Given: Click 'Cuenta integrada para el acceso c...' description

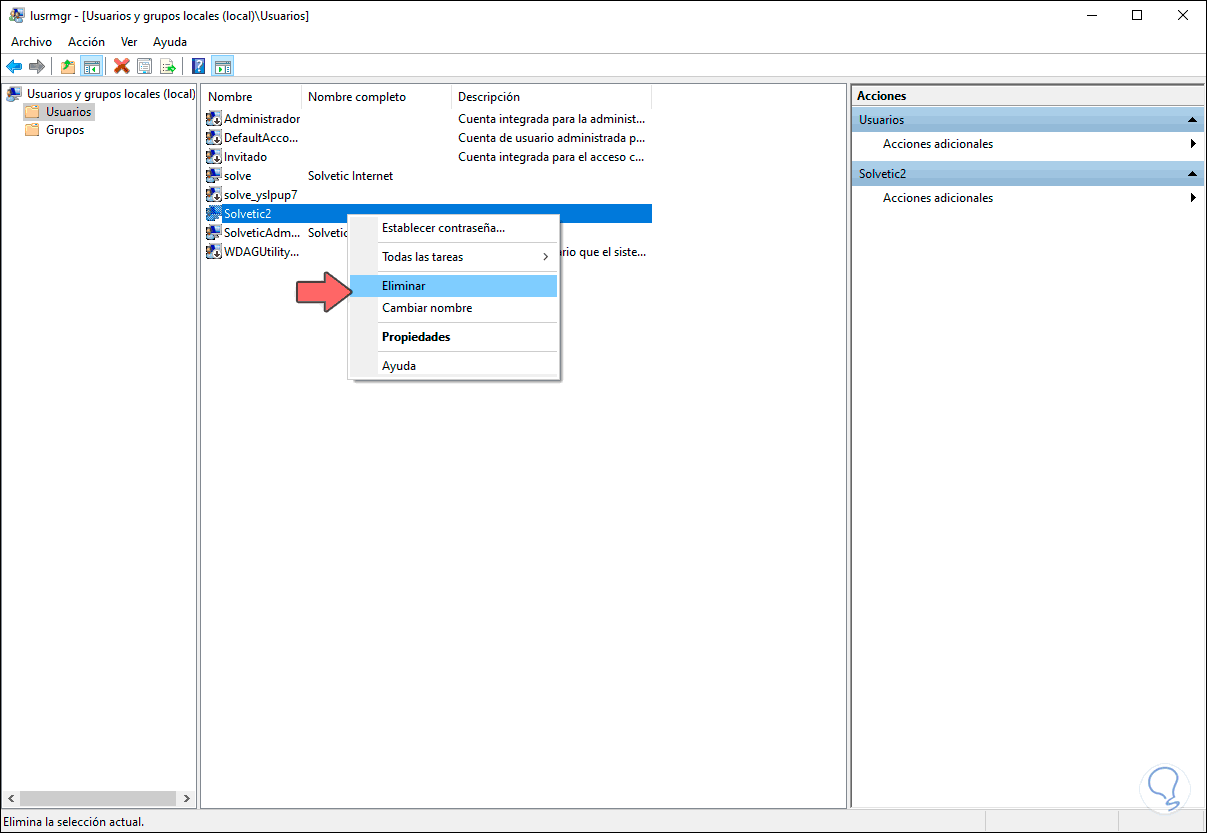Looking at the screenshot, I should 552,157.
